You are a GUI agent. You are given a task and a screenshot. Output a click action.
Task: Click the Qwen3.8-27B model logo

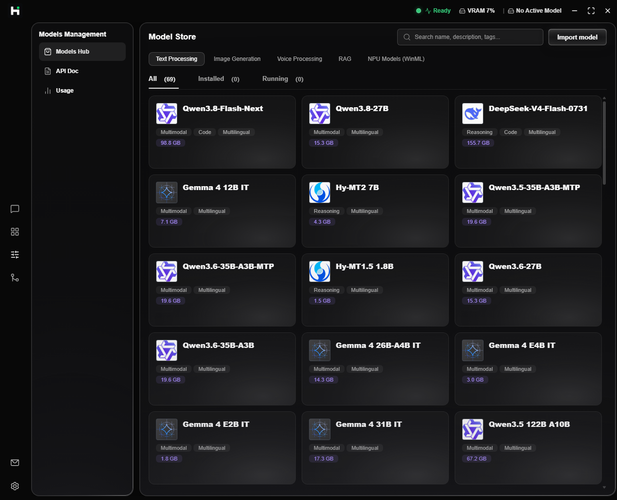click(x=320, y=113)
